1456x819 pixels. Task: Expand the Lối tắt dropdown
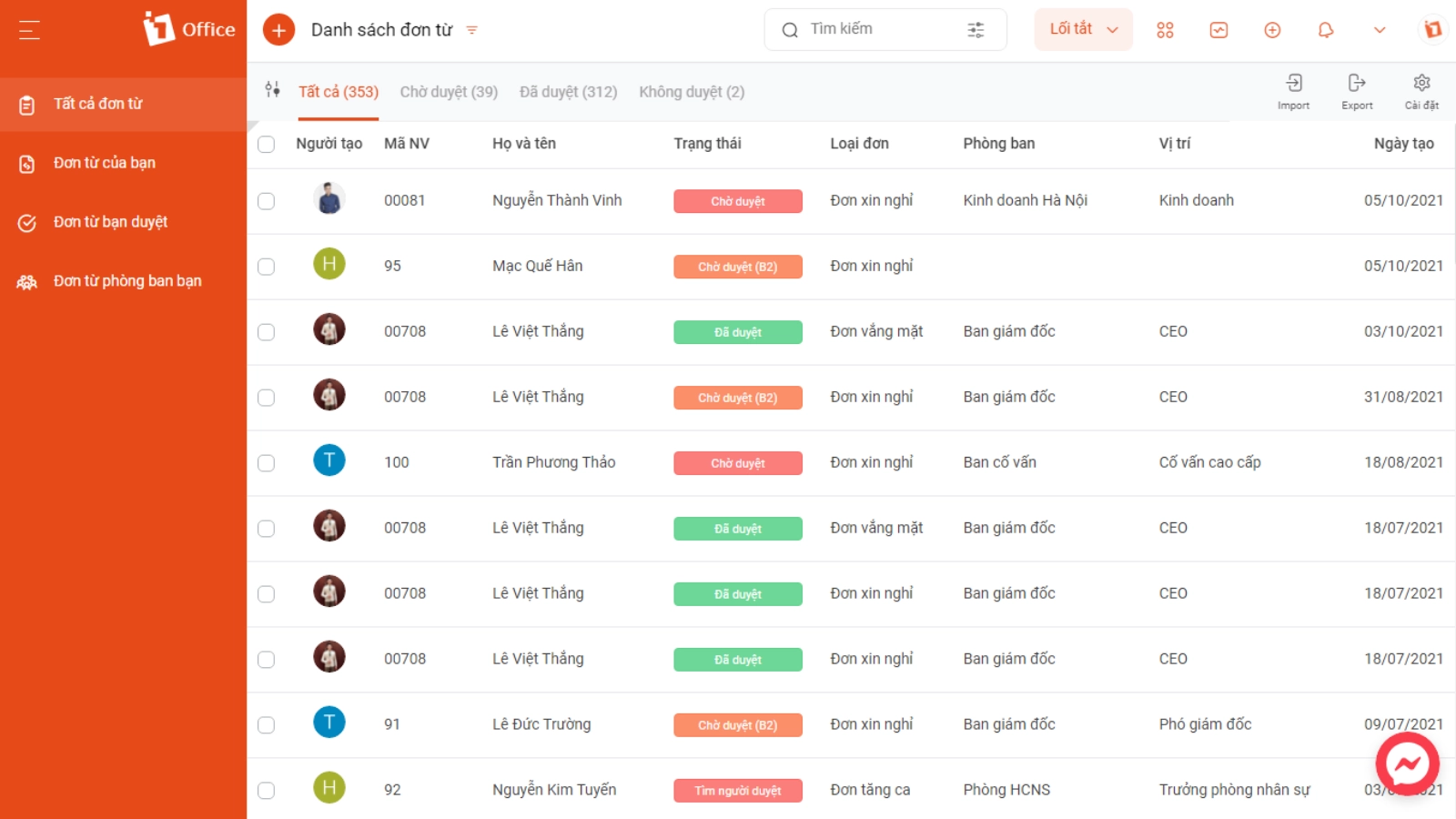click(x=1083, y=29)
